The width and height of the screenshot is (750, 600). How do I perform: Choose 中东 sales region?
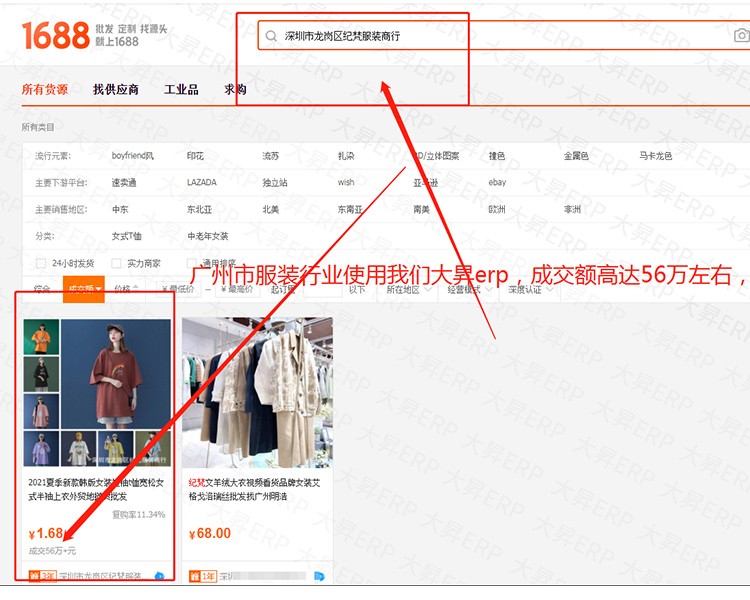pos(120,210)
